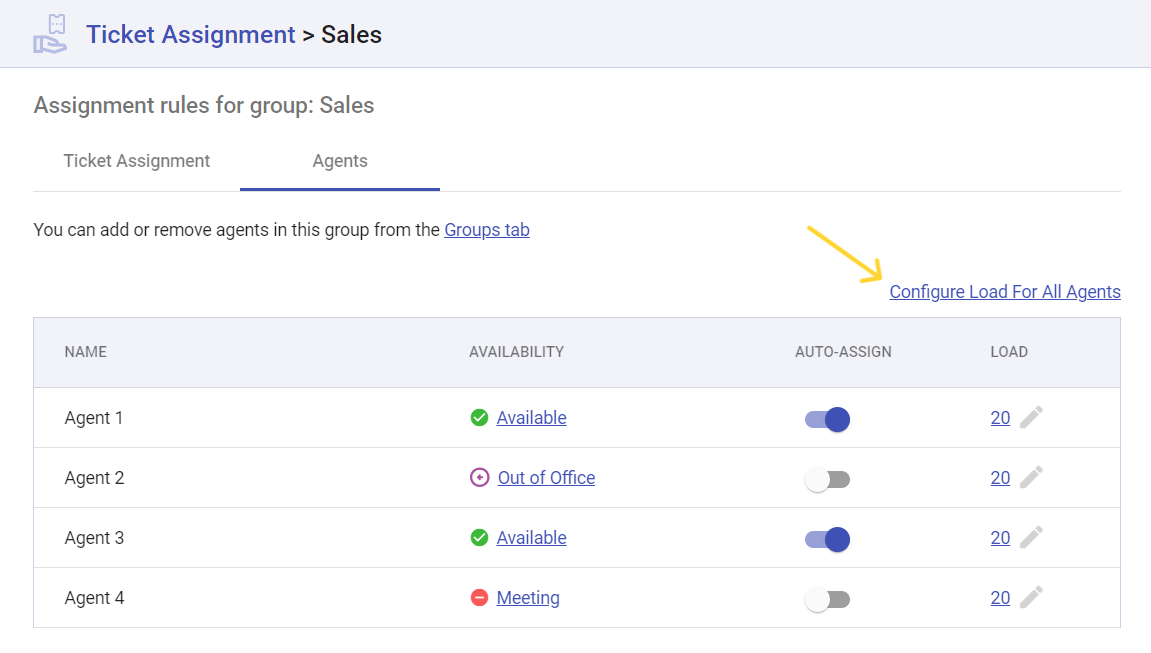The height and width of the screenshot is (653, 1151).
Task: Click red meeting status icon for Agent 4
Action: click(479, 598)
